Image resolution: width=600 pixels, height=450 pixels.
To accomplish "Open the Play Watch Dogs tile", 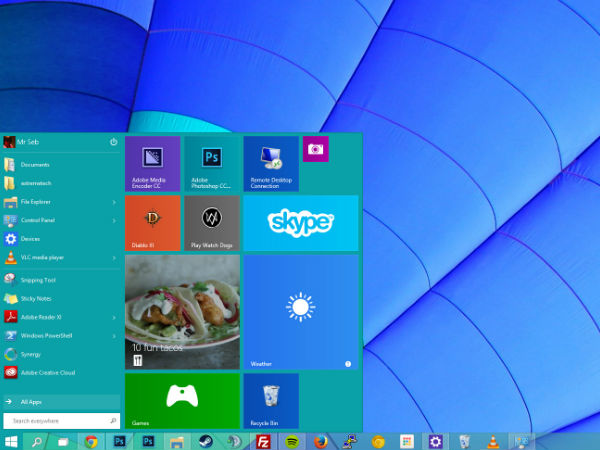I will (x=211, y=223).
